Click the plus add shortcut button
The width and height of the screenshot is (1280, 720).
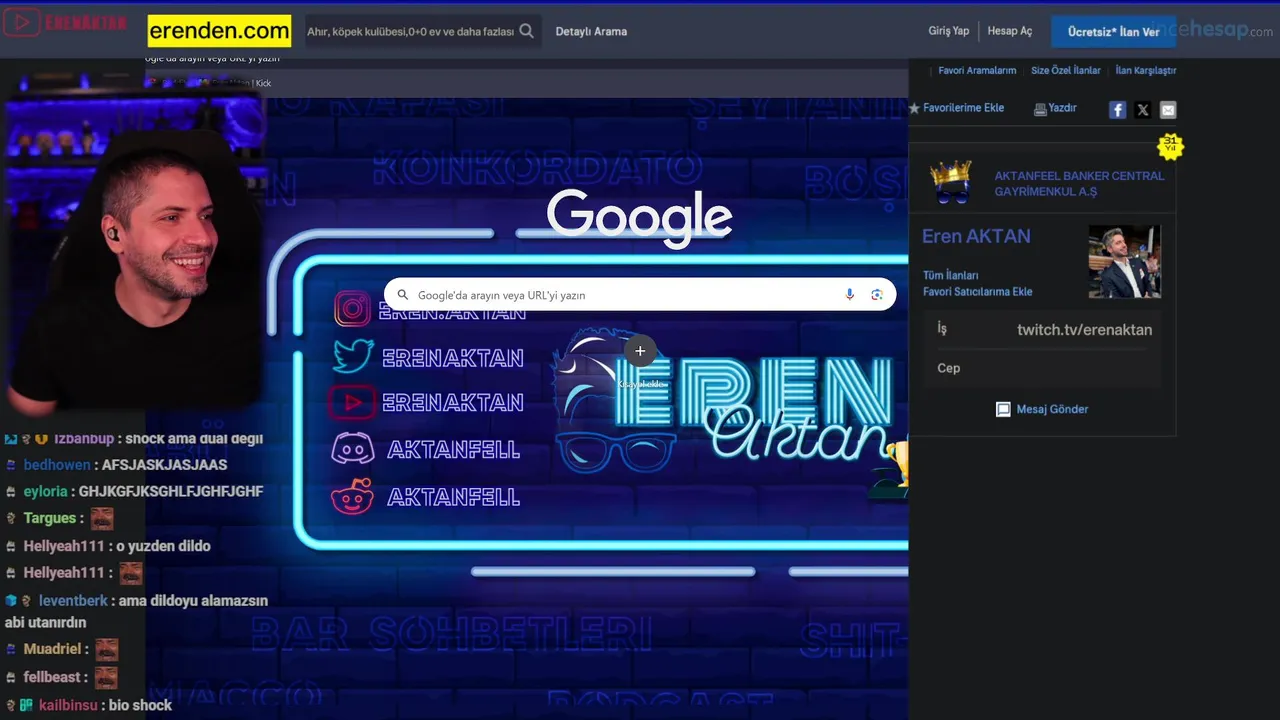click(x=640, y=351)
